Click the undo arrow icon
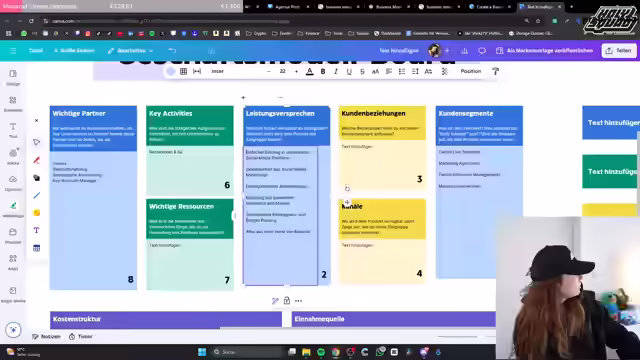The height and width of the screenshot is (360, 640). [x=172, y=51]
